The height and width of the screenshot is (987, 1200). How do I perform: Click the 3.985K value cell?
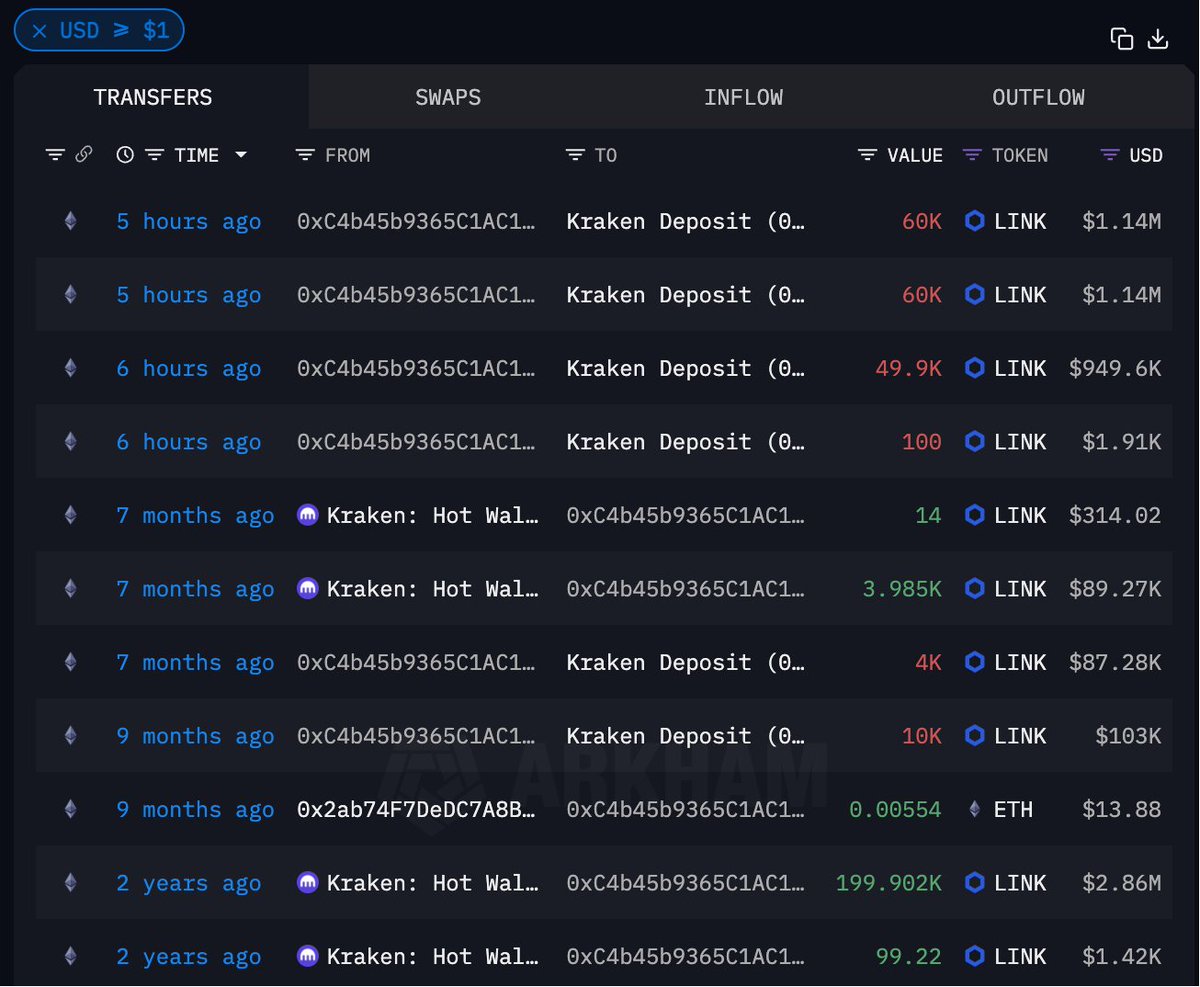point(902,588)
